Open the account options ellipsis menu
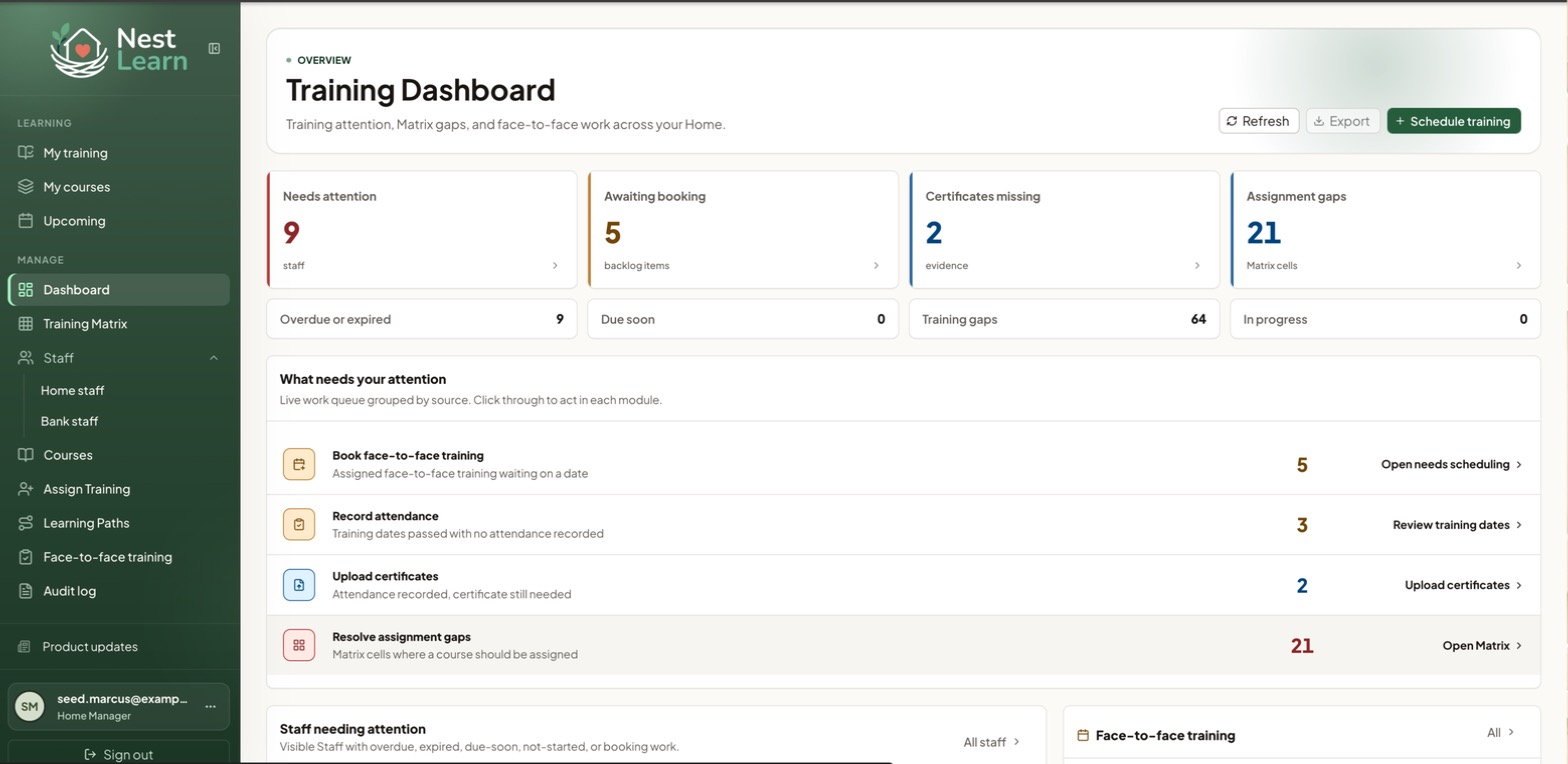This screenshot has width=1568, height=764. 211,707
